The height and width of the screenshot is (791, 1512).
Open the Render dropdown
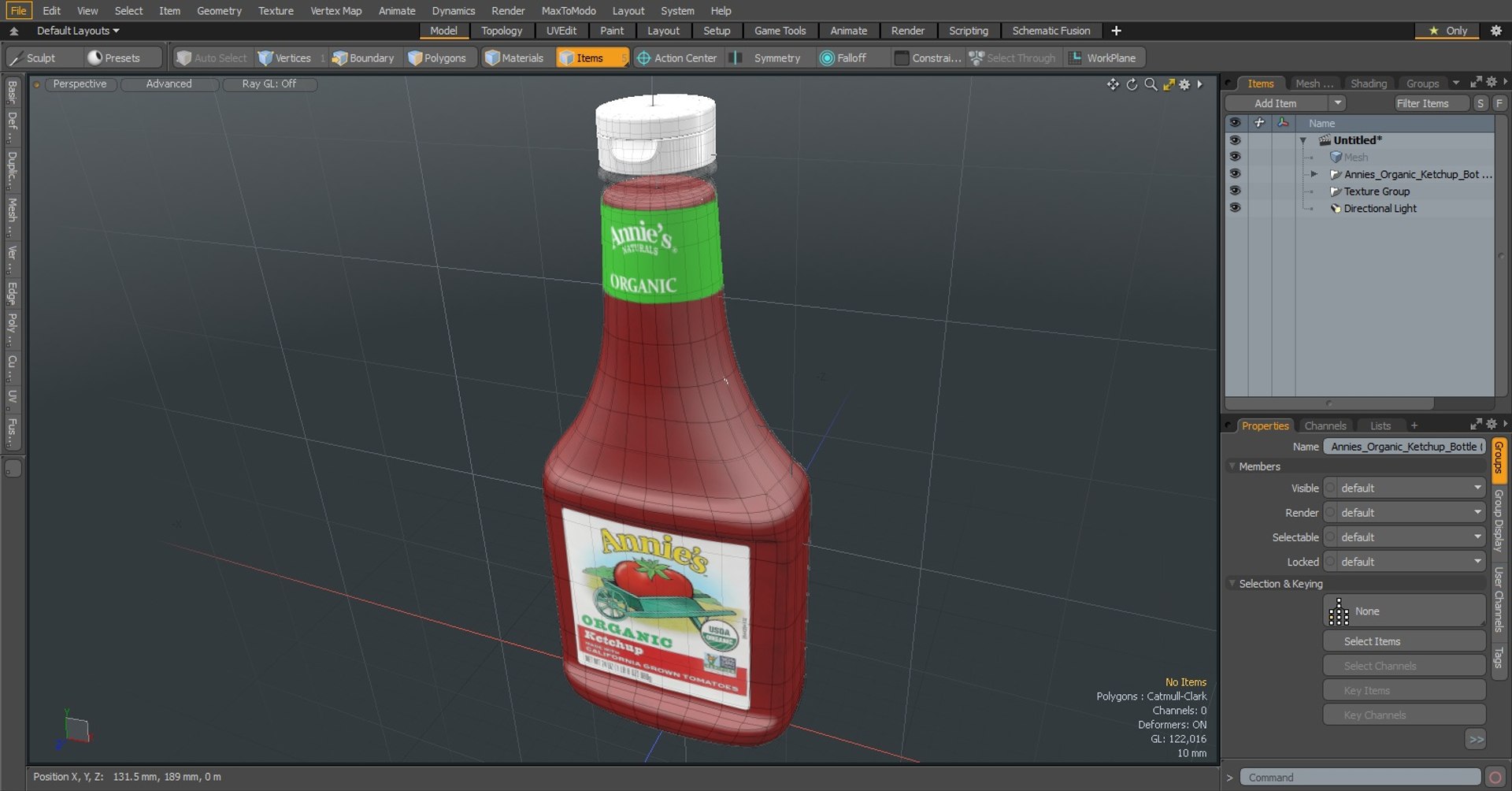point(1404,512)
